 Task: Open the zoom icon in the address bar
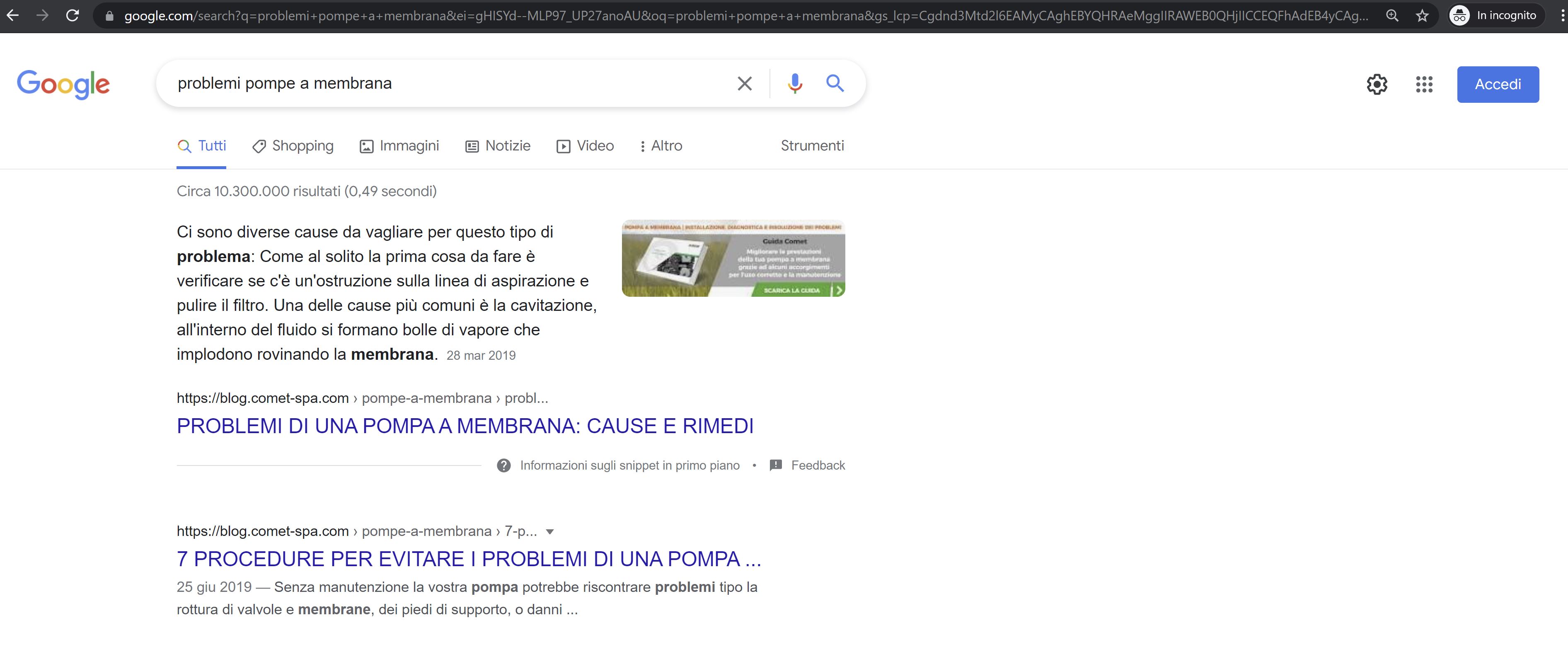tap(1392, 15)
